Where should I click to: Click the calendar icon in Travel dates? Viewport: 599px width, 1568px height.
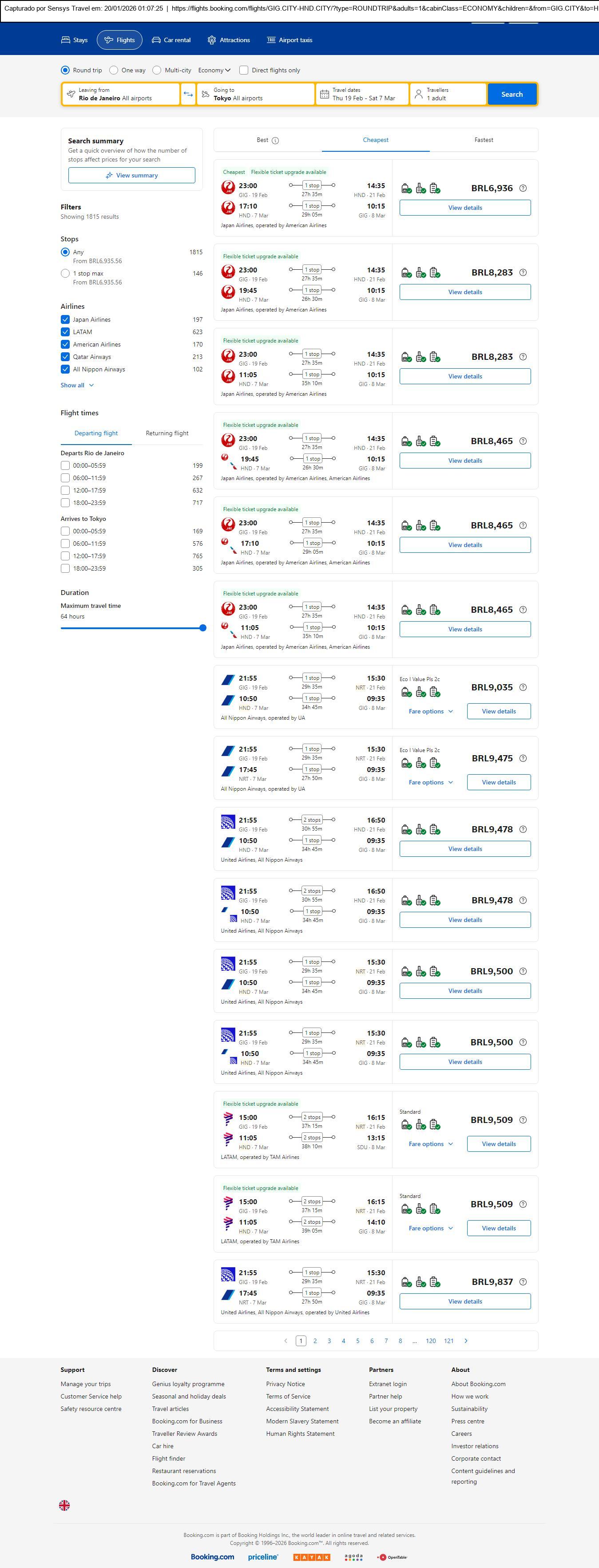coord(325,95)
